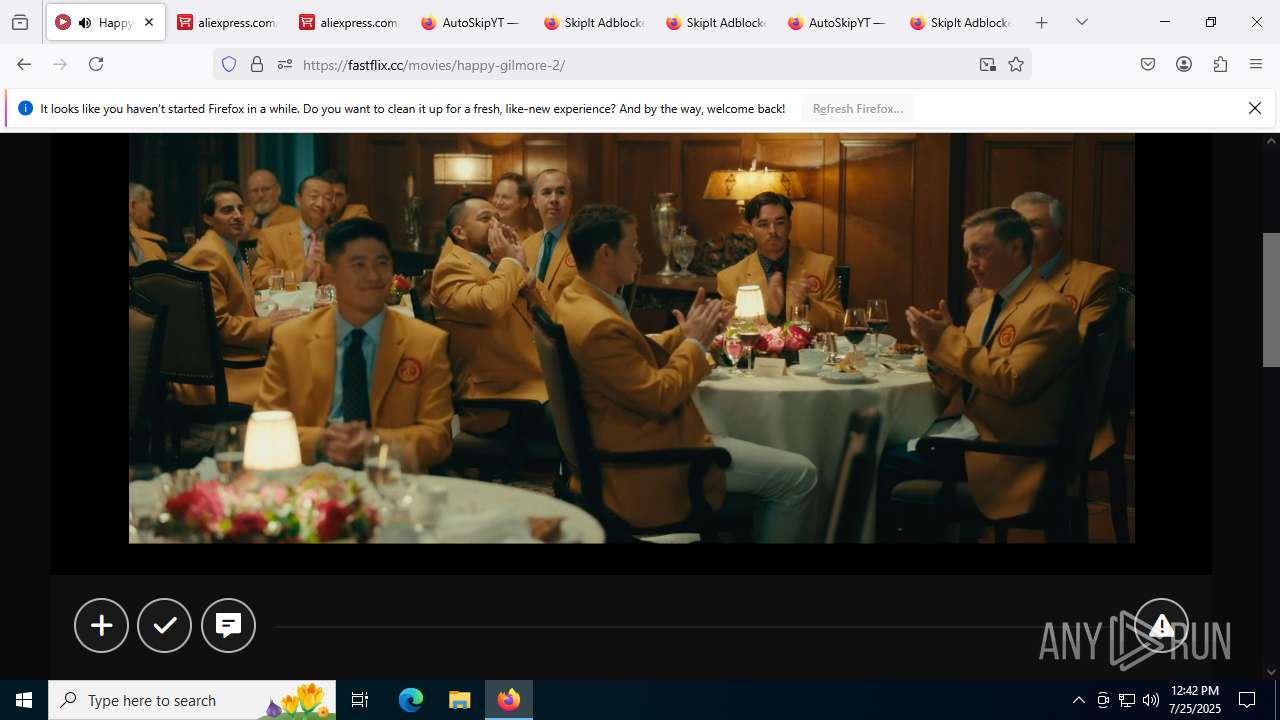Viewport: 1280px width, 720px height.
Task: Open File Explorer from taskbar
Action: [x=459, y=700]
